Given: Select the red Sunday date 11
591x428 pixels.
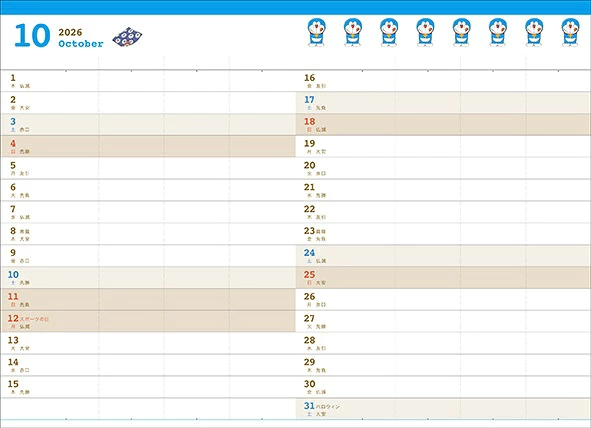Looking at the screenshot, I should [x=13, y=297].
